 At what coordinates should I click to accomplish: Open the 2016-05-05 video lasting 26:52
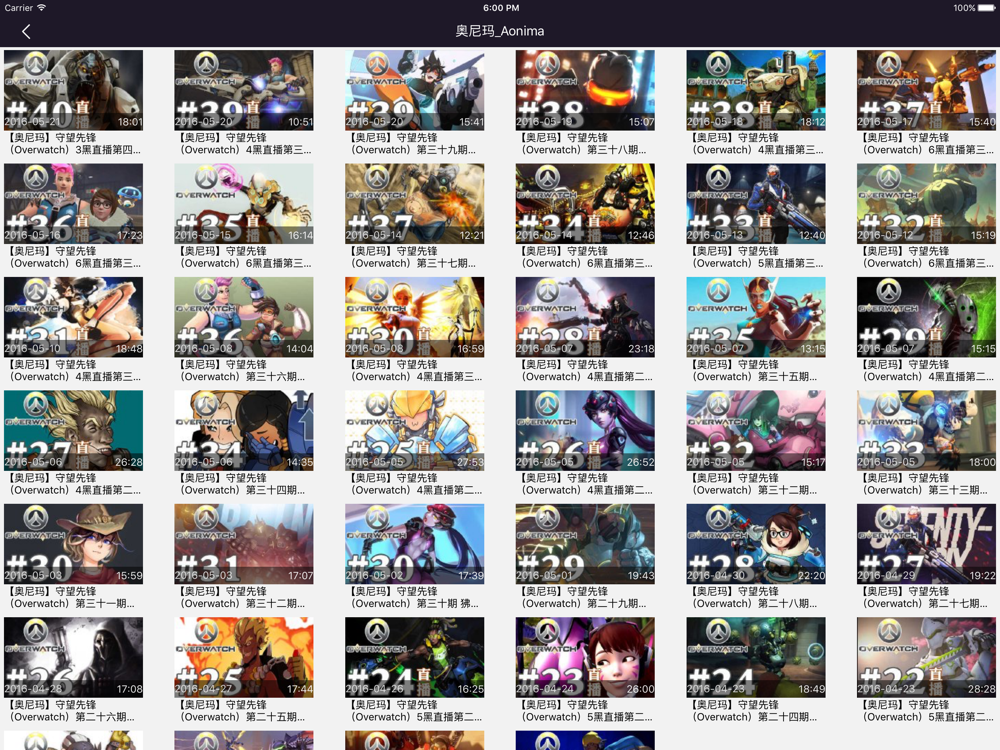585,430
